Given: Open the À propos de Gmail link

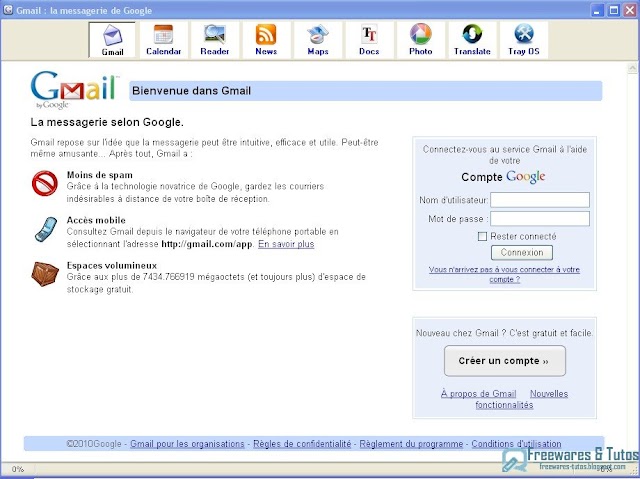Looking at the screenshot, I should (478, 394).
